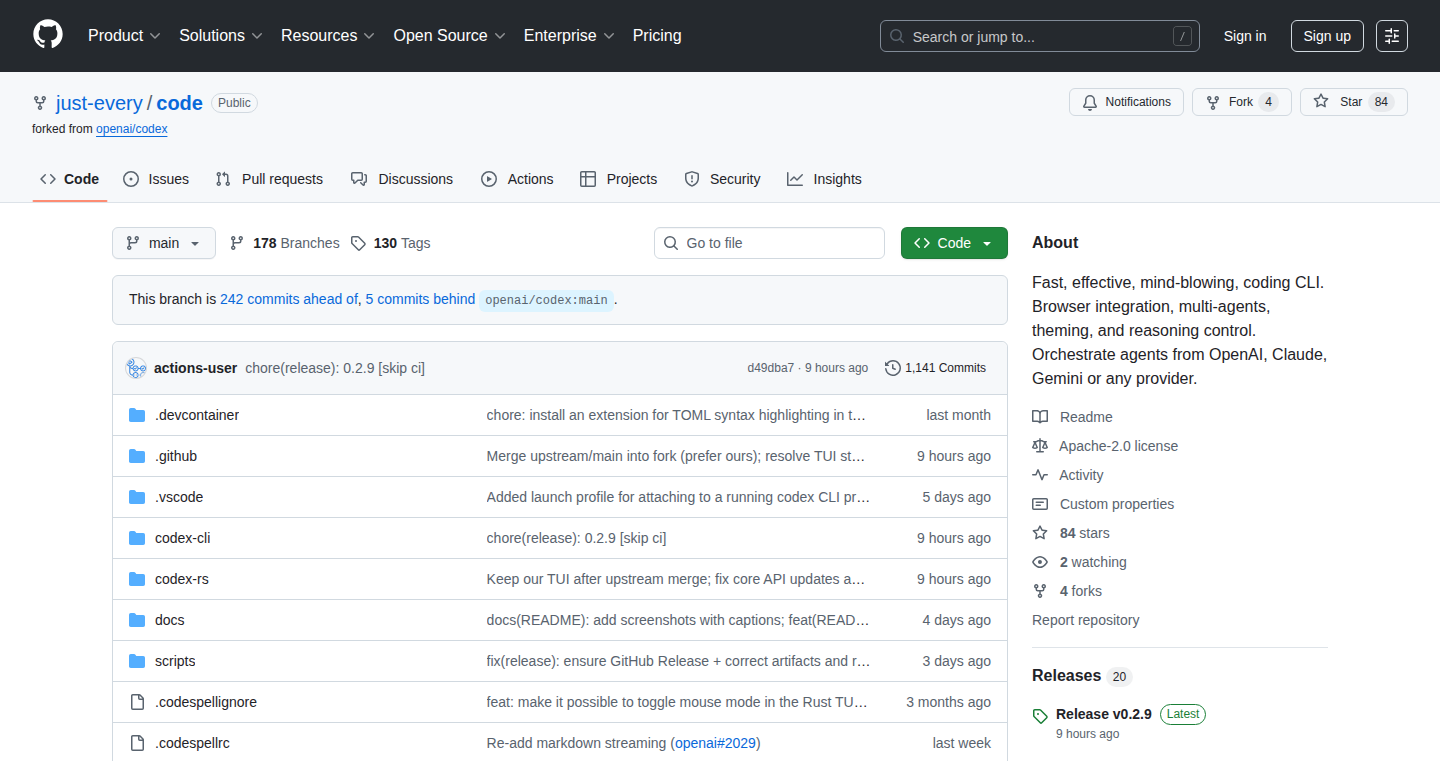Click the Sign up button

(1327, 36)
